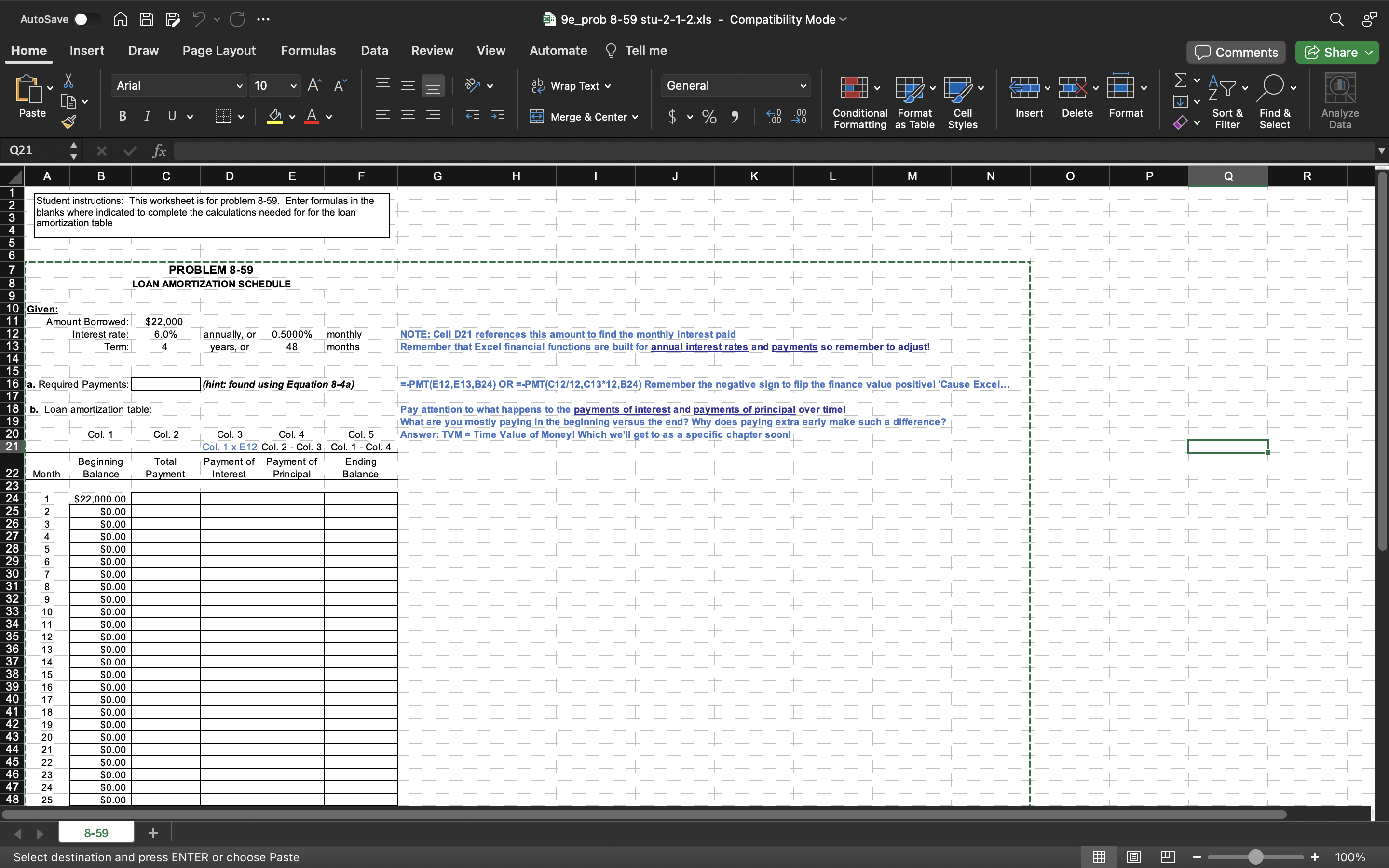Adjust the zoom slider handle

click(x=1256, y=857)
